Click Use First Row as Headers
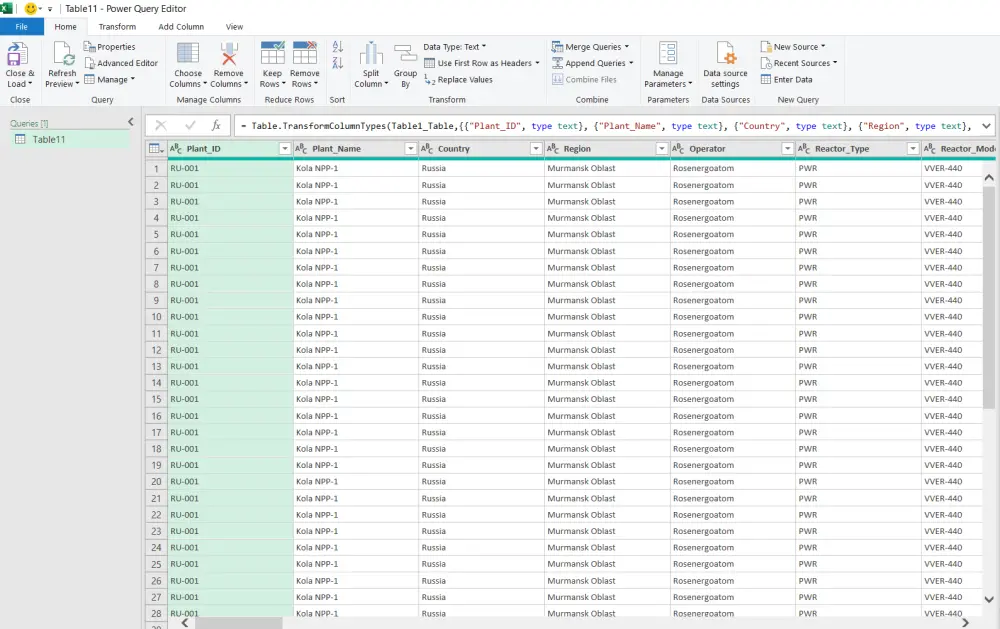1000x629 pixels. click(482, 63)
